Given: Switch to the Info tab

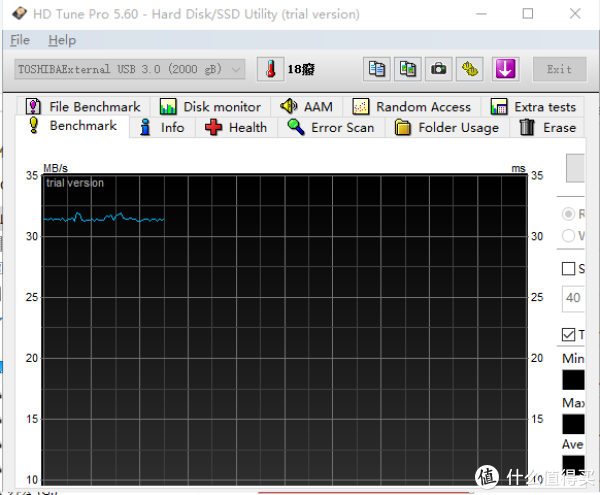Looking at the screenshot, I should click(x=163, y=127).
